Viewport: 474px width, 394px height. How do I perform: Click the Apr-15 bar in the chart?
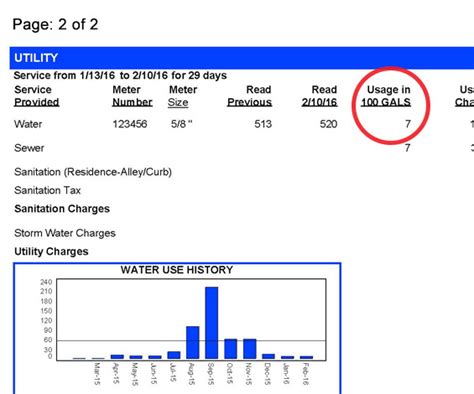coord(117,357)
